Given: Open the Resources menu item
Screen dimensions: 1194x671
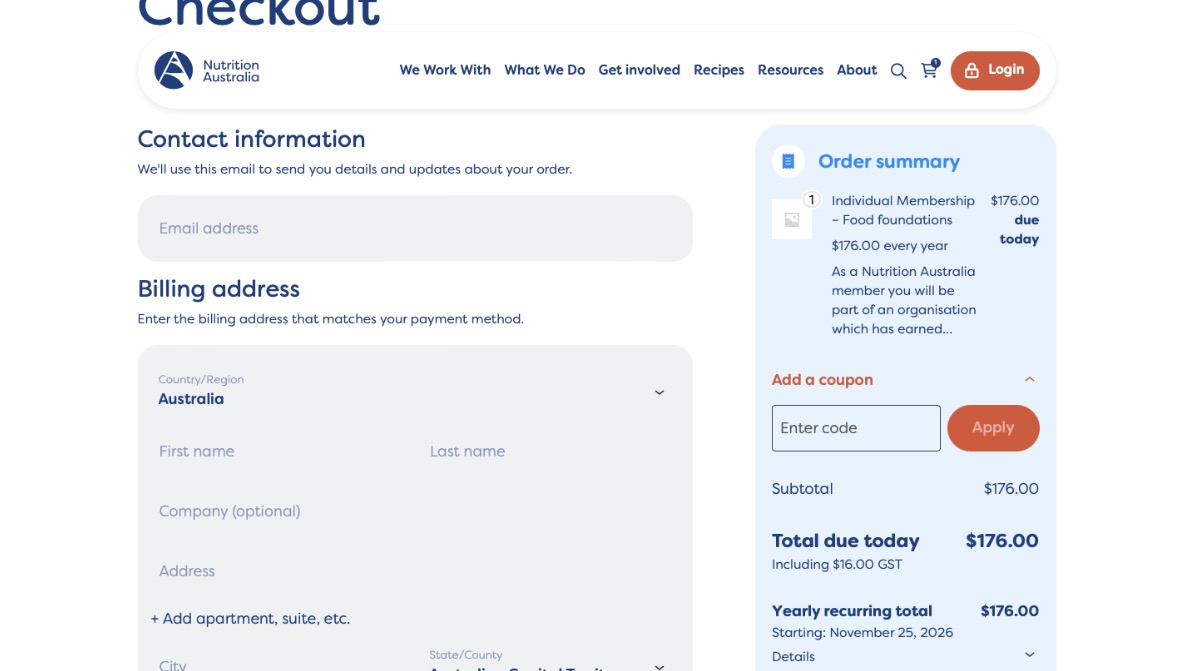Looking at the screenshot, I should click(790, 70).
